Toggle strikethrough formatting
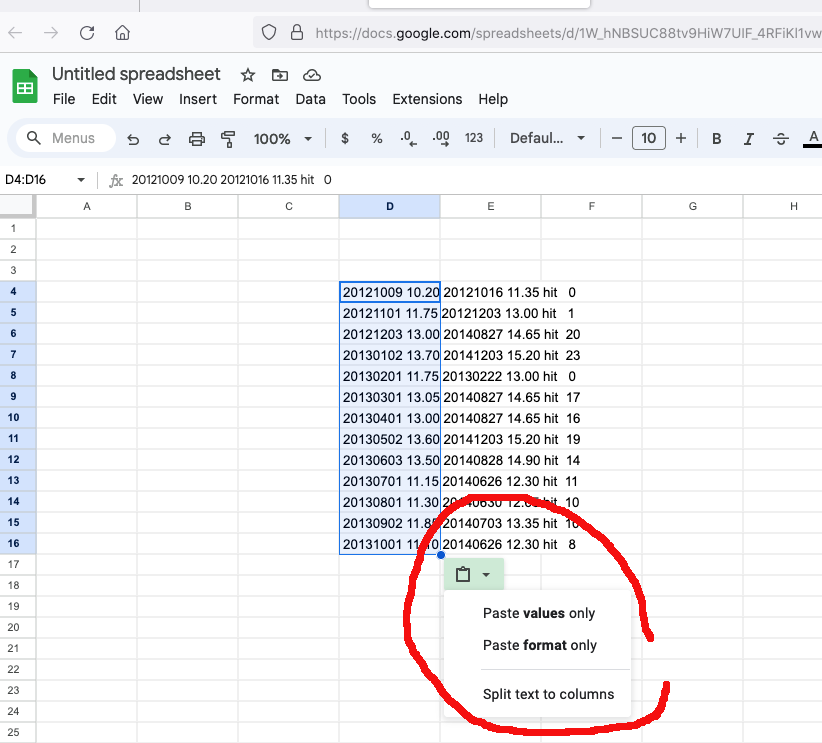Screen dimensions: 822x743 [x=781, y=139]
